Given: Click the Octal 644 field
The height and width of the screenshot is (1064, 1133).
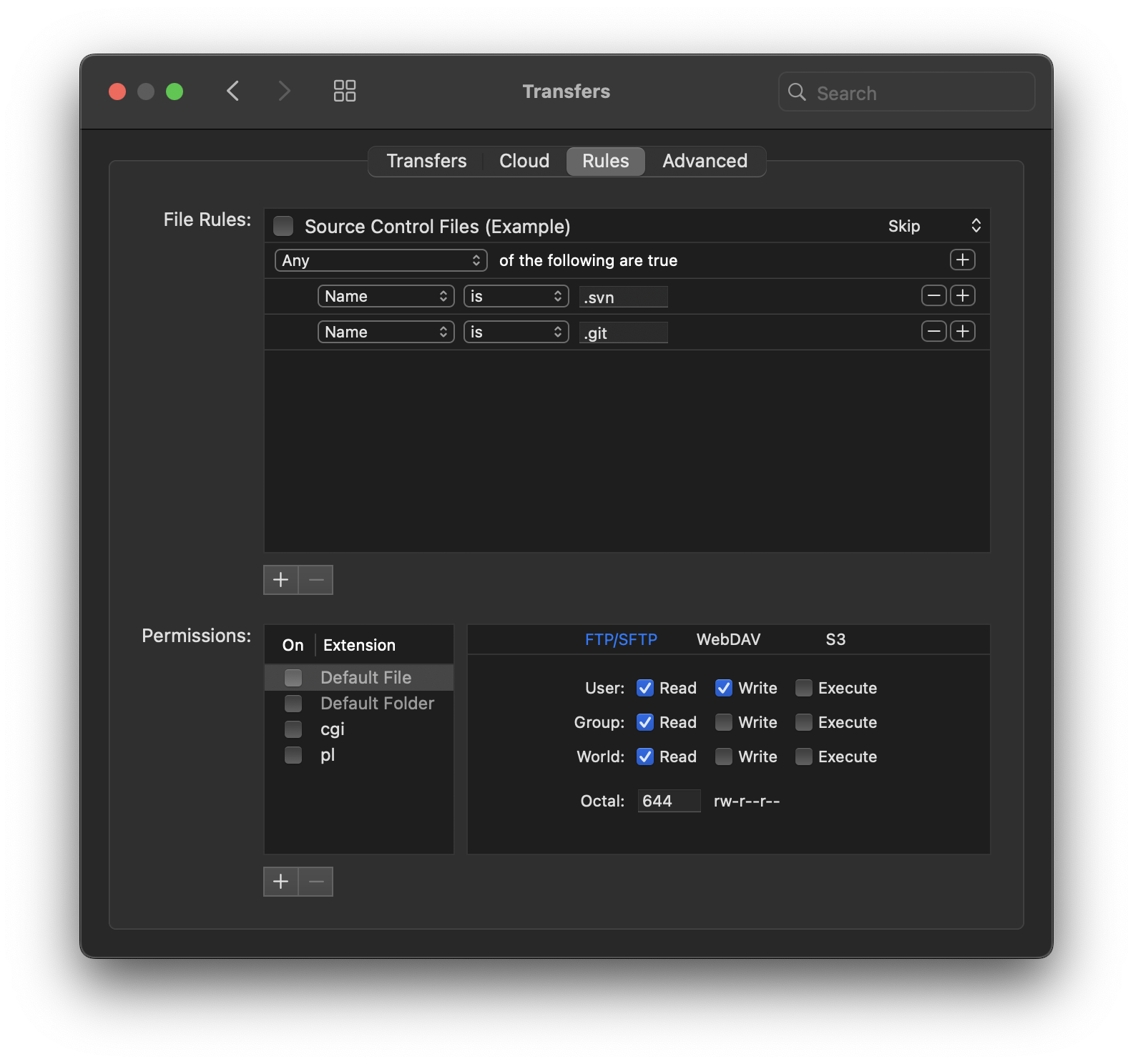Looking at the screenshot, I should pos(669,801).
